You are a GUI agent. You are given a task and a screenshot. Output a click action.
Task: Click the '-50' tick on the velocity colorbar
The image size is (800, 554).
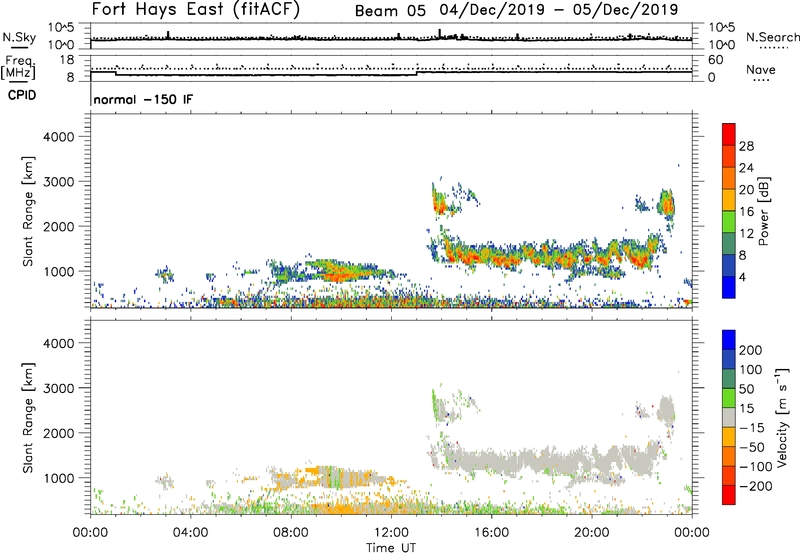pos(752,447)
